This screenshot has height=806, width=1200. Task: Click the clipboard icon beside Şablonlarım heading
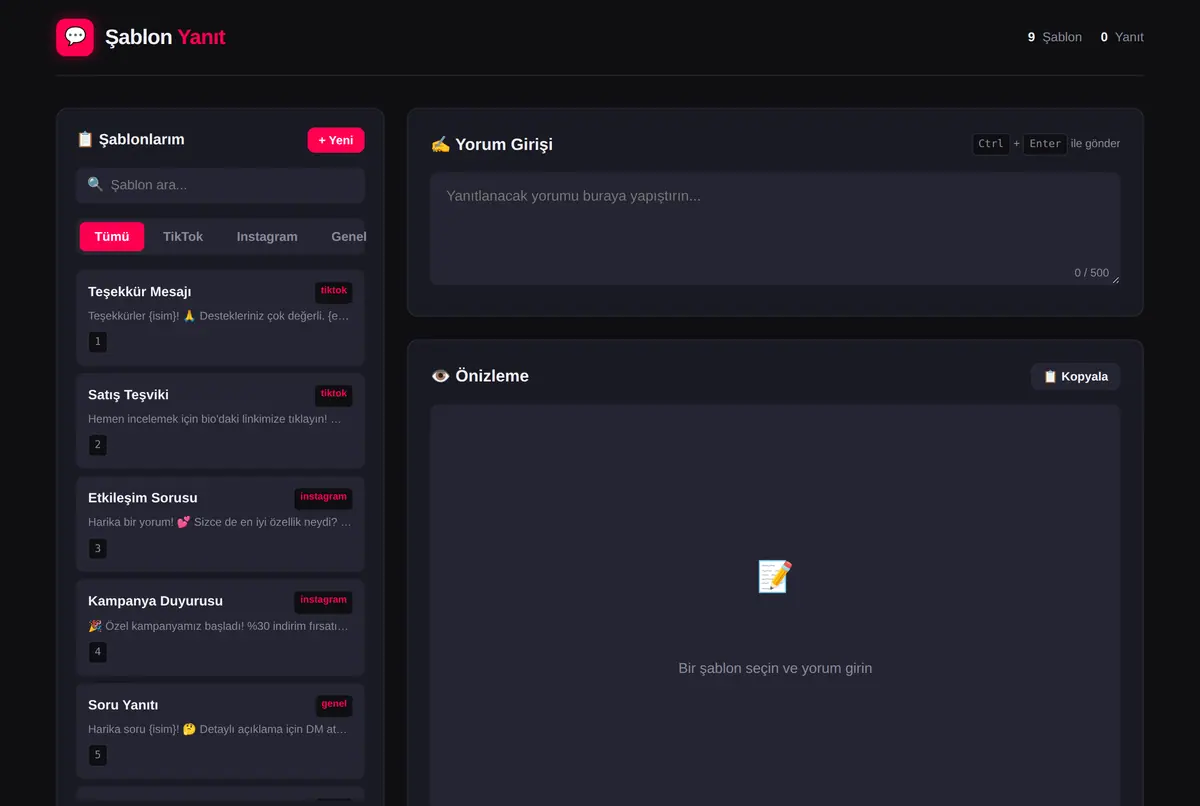coord(85,140)
